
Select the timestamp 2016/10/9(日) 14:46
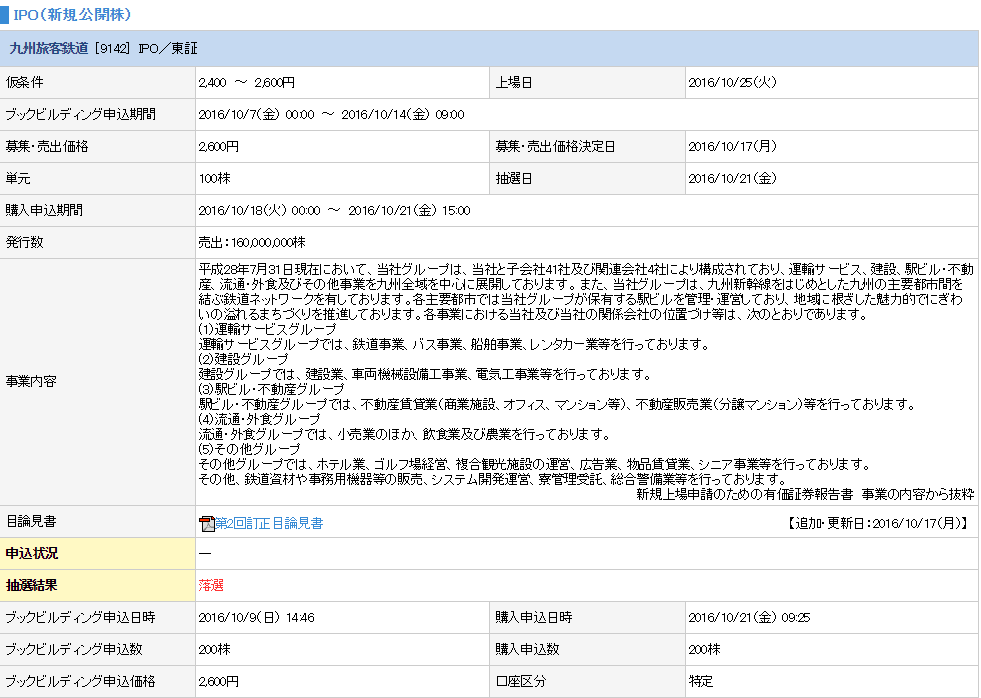tap(257, 617)
